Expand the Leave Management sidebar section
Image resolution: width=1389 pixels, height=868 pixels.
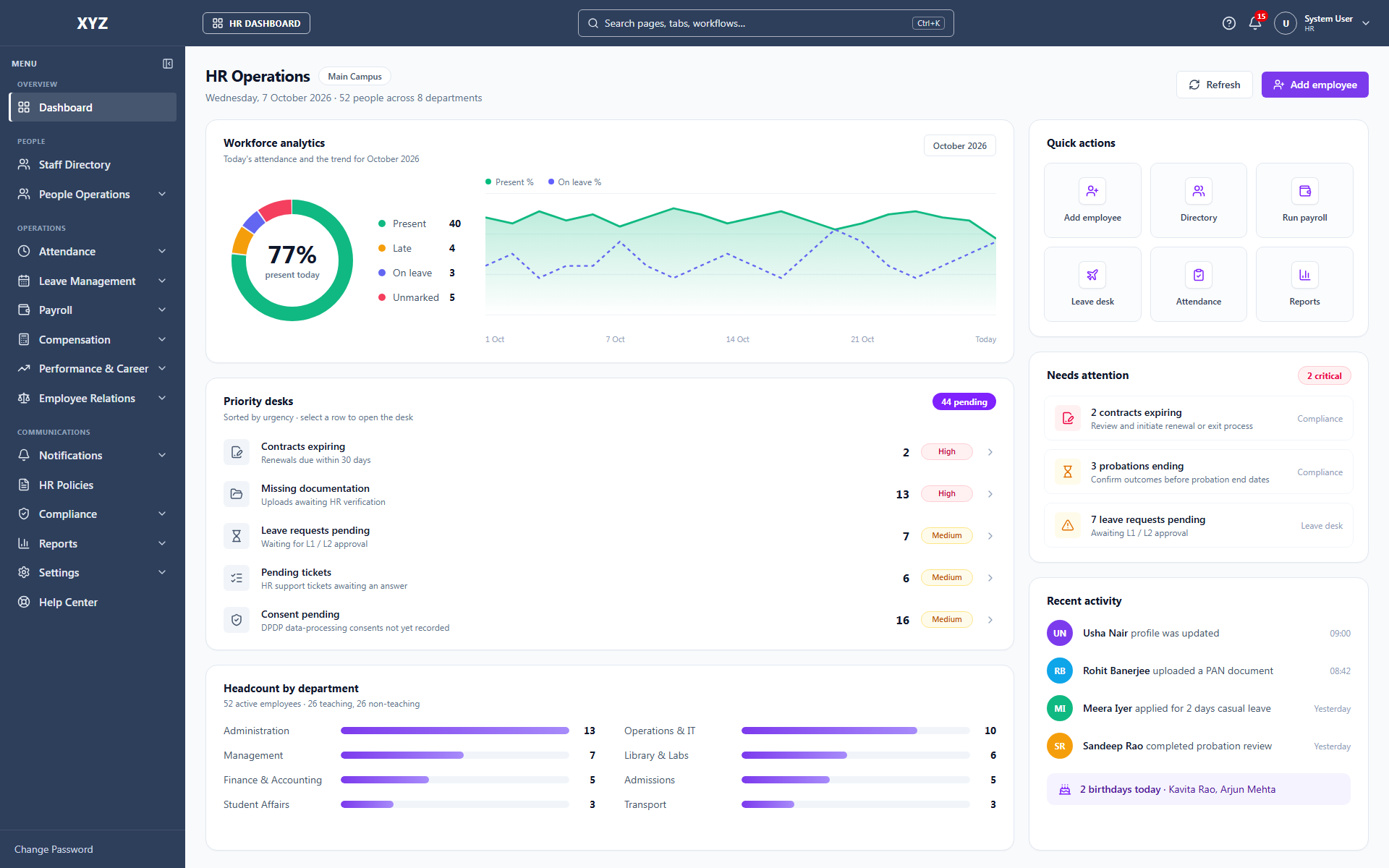pos(93,281)
